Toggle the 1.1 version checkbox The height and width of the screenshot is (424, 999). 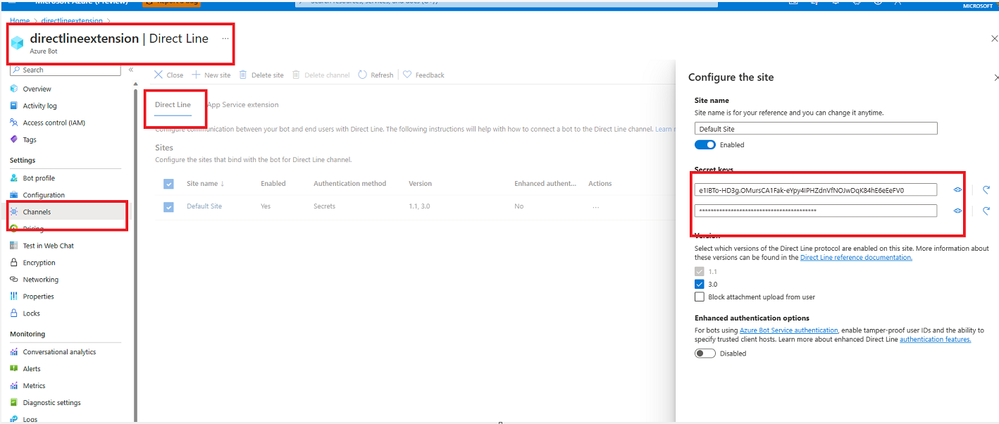tap(700, 272)
